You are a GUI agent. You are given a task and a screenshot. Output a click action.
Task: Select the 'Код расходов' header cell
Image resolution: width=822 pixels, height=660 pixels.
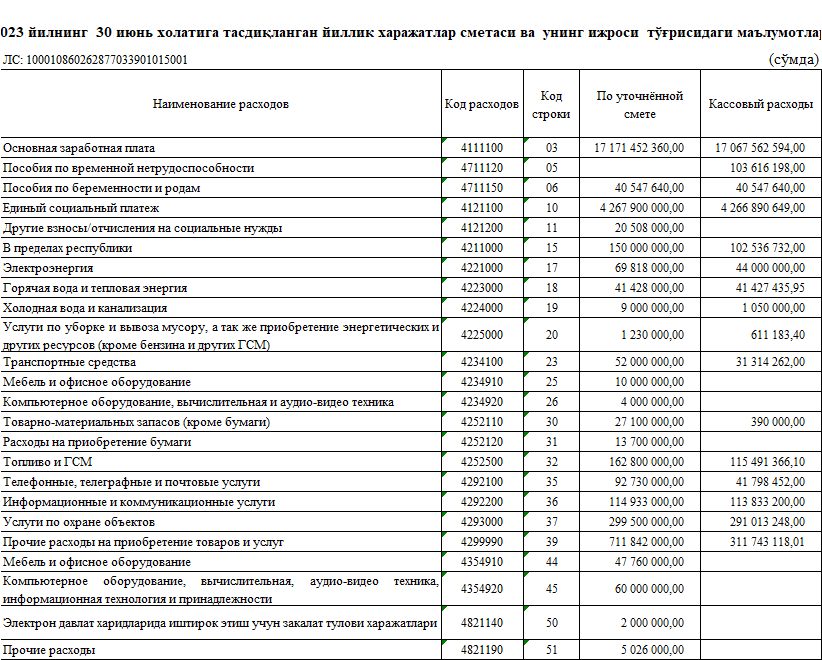[x=482, y=104]
